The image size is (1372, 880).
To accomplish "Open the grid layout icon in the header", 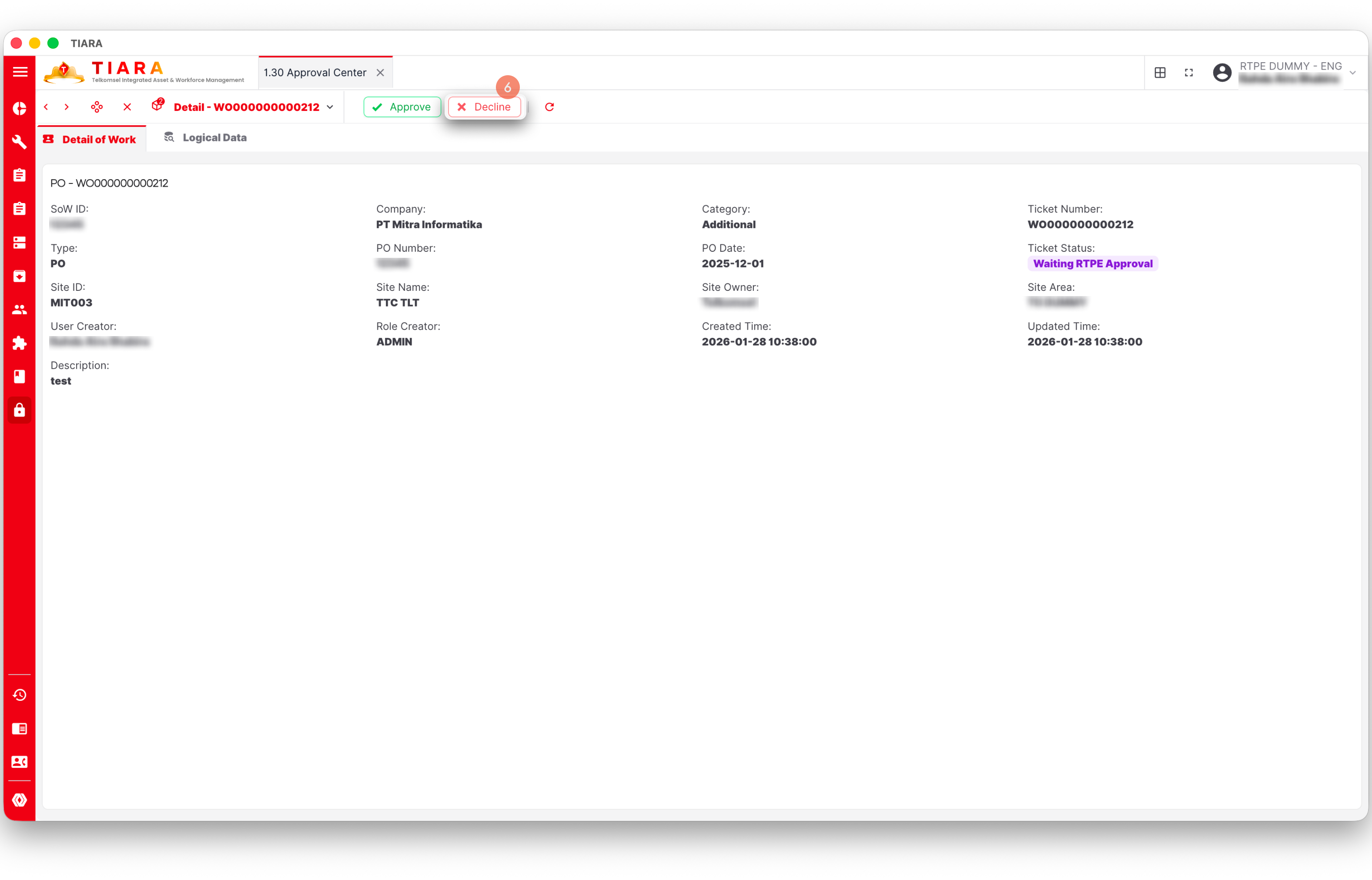I will [1160, 73].
